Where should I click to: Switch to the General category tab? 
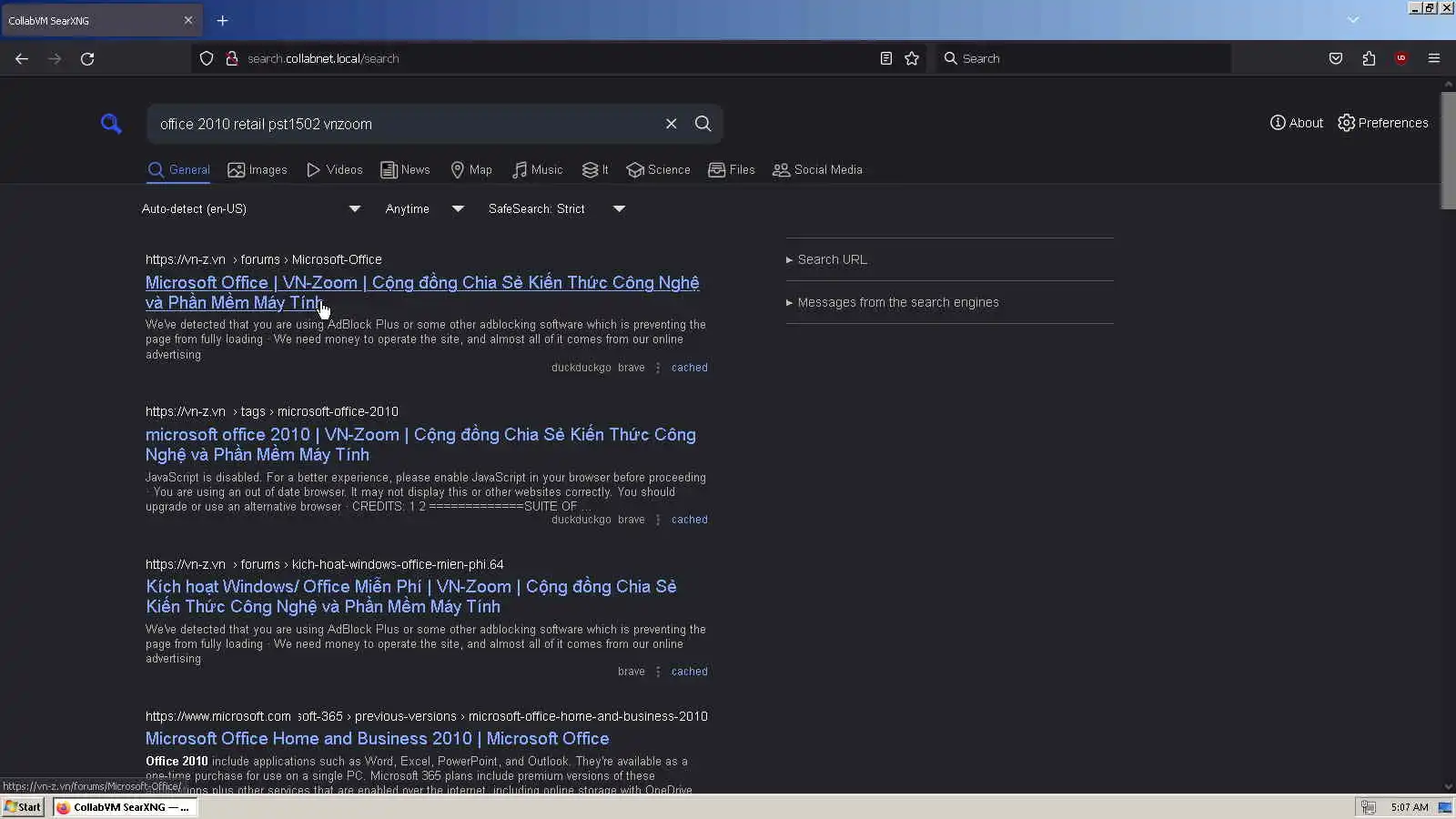(x=178, y=170)
